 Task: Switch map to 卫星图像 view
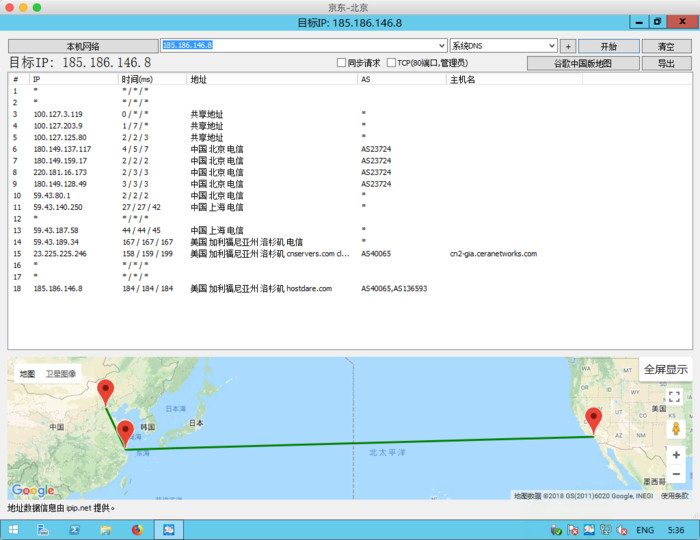[61, 374]
